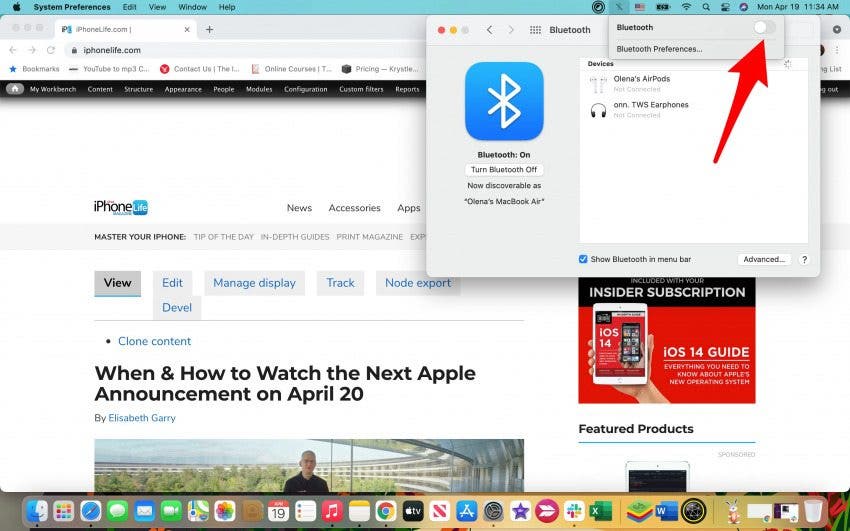Image resolution: width=850 pixels, height=531 pixels.
Task: Open Bluetooth Preferences menu entry
Action: pyautogui.click(x=659, y=48)
